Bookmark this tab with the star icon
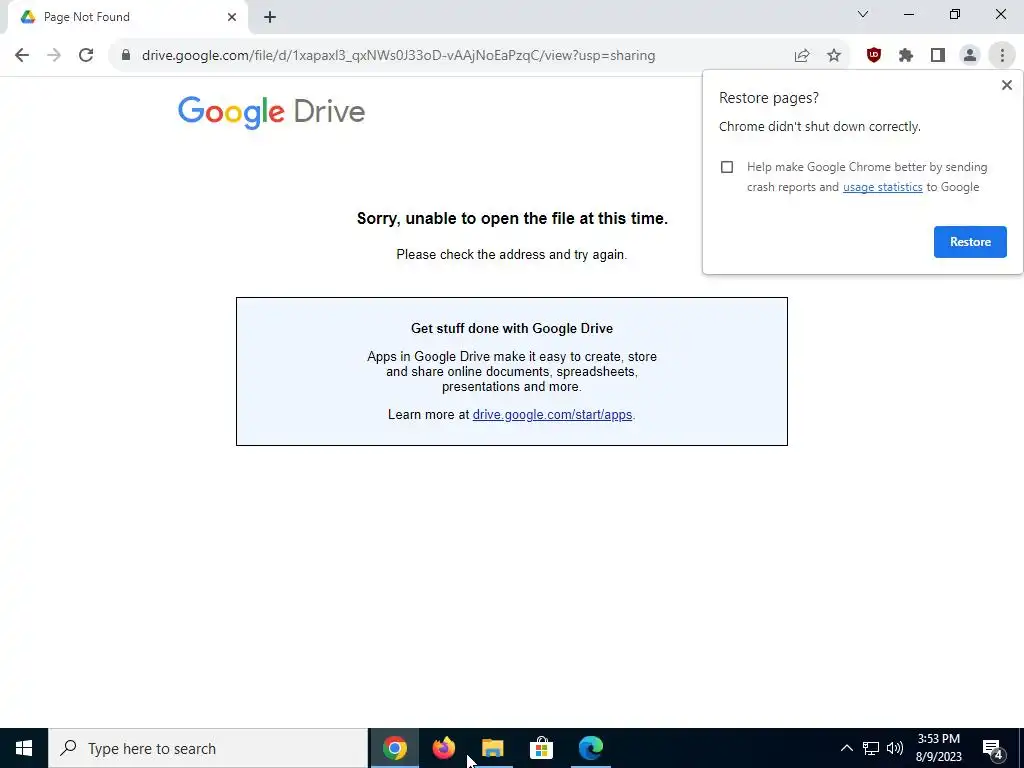1024x768 pixels. pos(834,56)
